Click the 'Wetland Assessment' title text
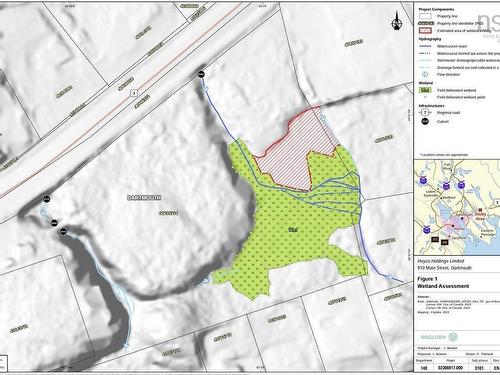Viewport: 500px width, 375px height. pos(443,286)
